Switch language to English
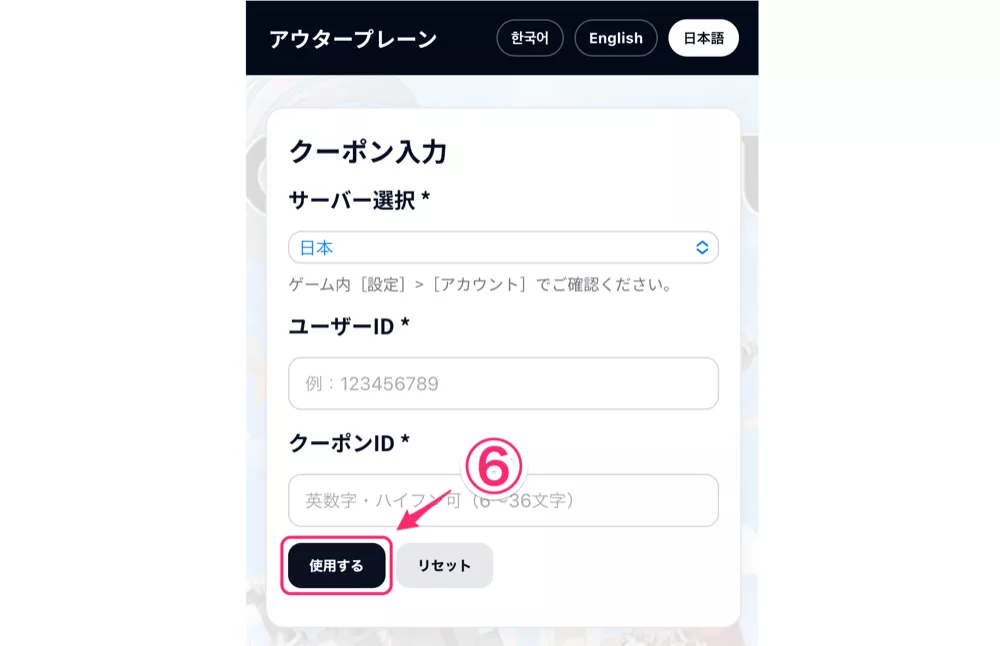The width and height of the screenshot is (1000, 646). [615, 38]
